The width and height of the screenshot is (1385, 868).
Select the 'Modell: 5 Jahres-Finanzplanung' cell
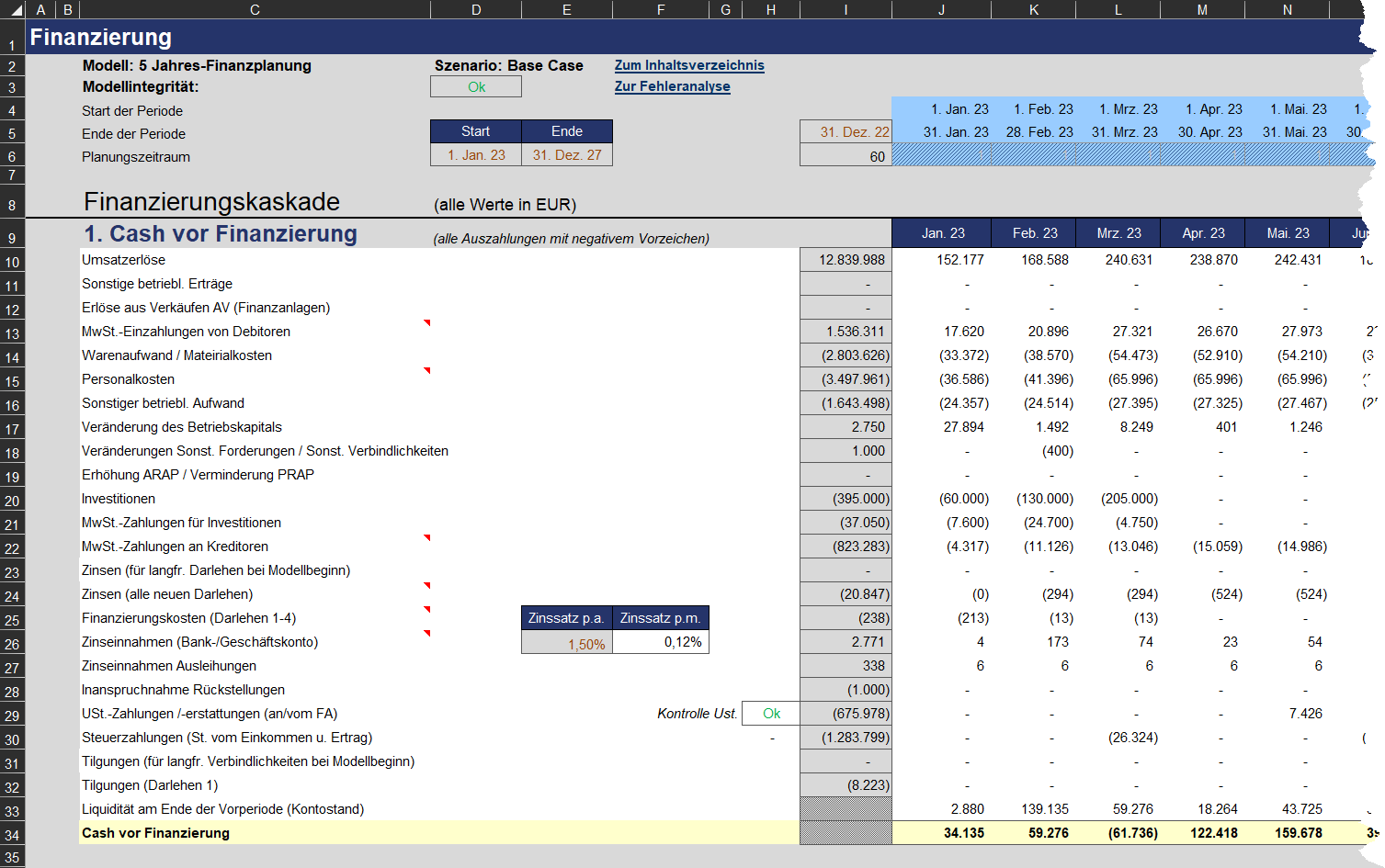coord(197,65)
